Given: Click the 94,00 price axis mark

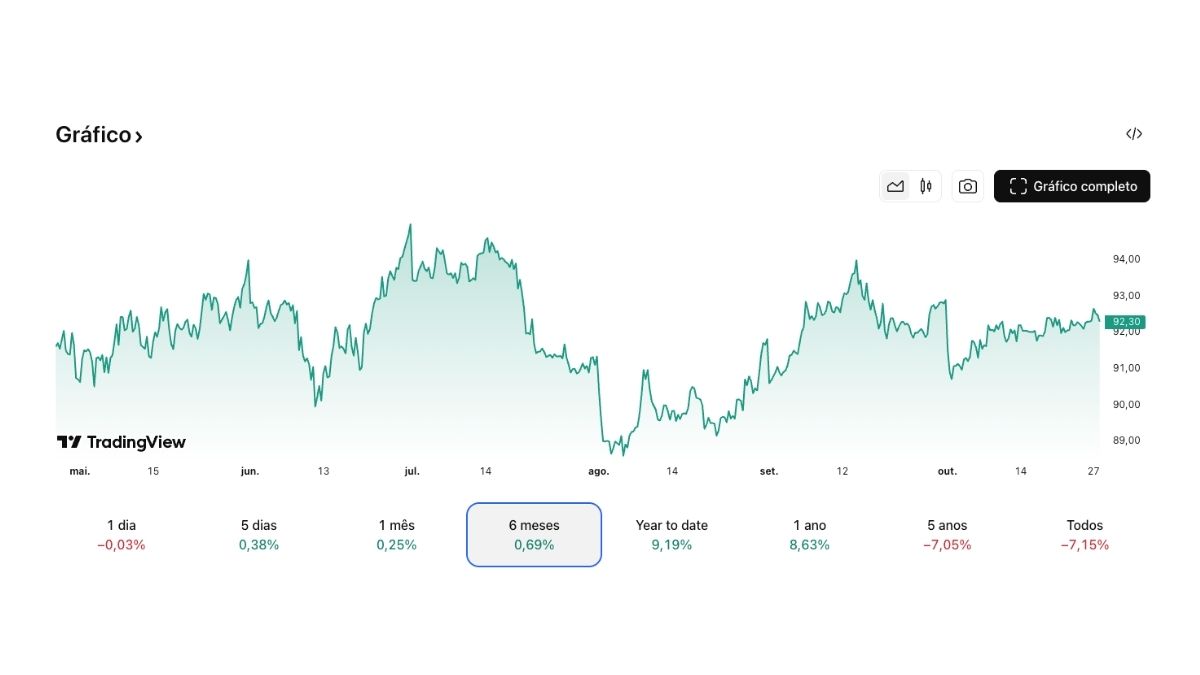Looking at the screenshot, I should (x=1124, y=258).
